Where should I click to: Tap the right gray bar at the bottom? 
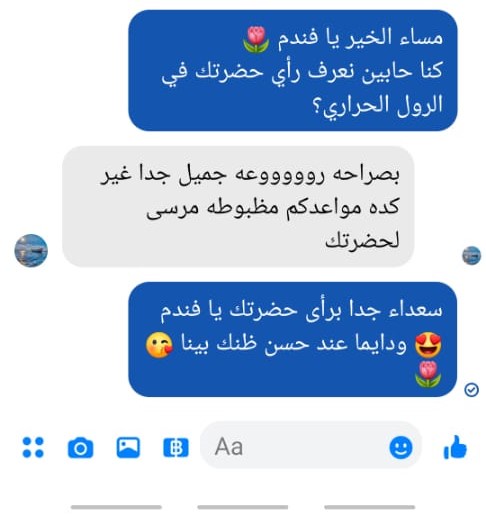pos(370,507)
